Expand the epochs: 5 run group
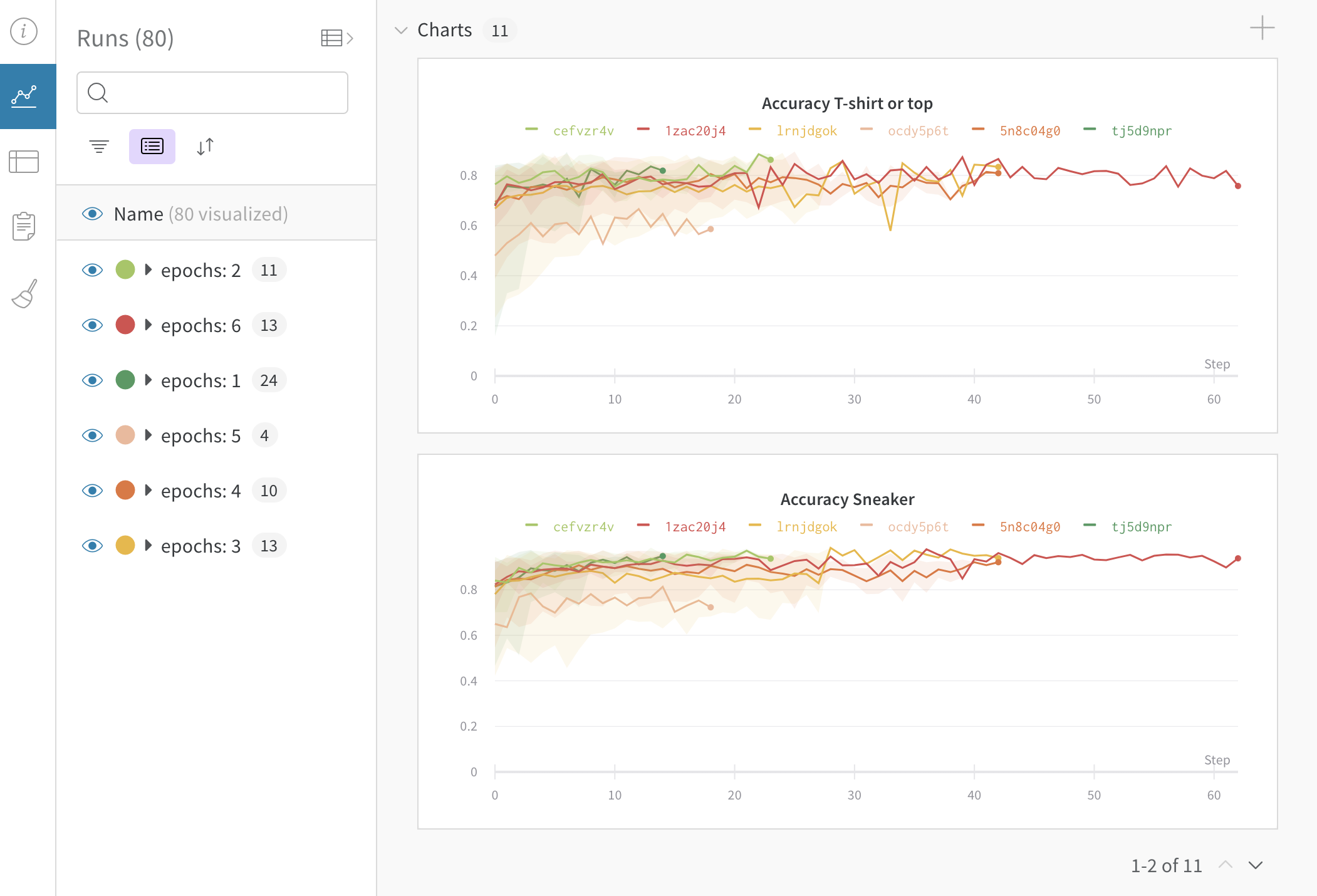 coord(148,435)
